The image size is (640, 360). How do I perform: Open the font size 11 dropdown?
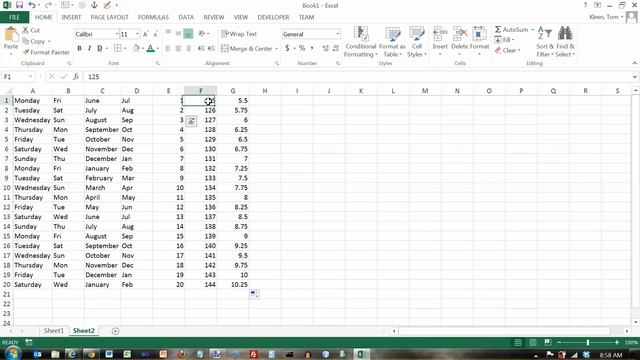coord(138,34)
